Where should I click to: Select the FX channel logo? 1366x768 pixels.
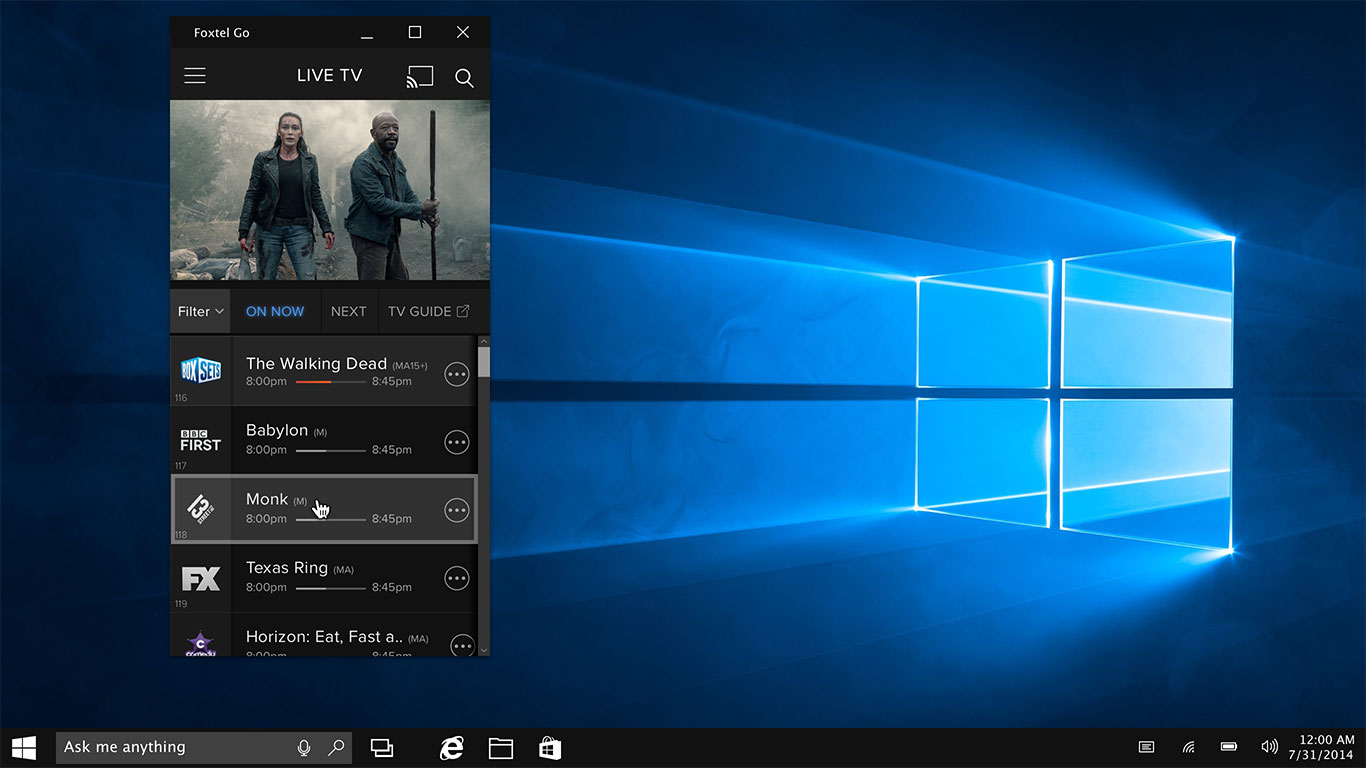(x=201, y=578)
